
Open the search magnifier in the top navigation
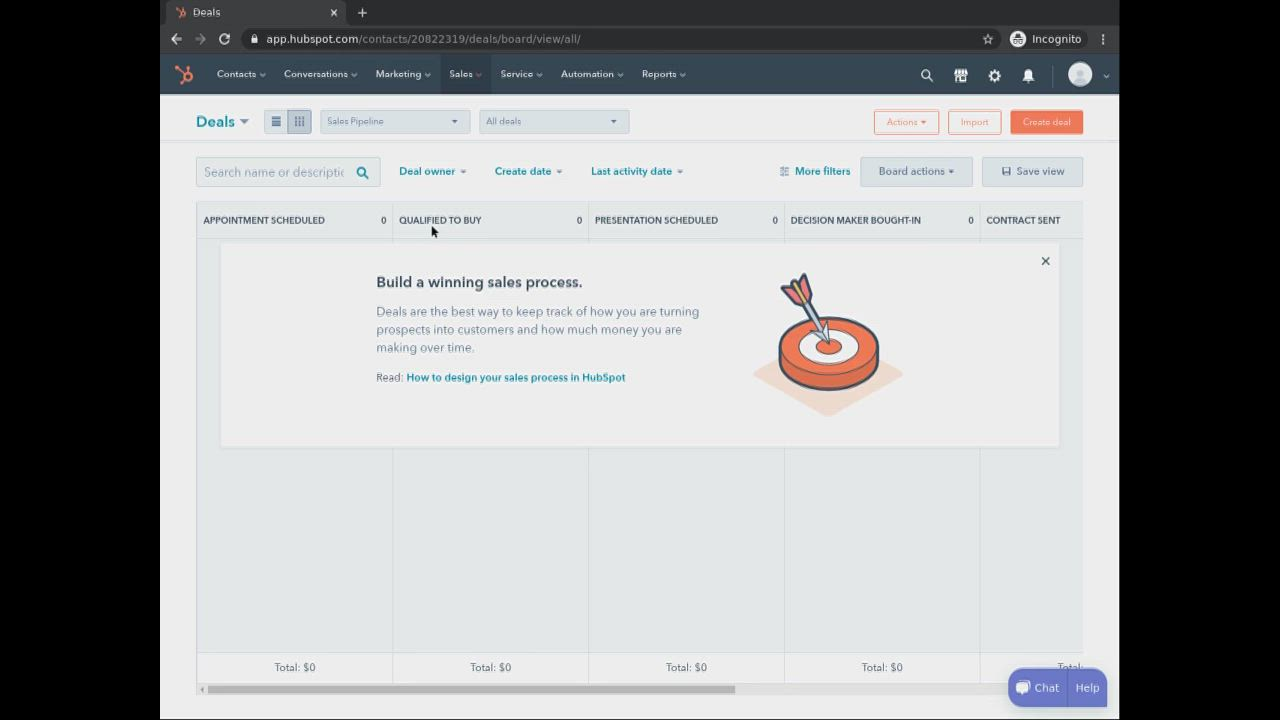927,75
